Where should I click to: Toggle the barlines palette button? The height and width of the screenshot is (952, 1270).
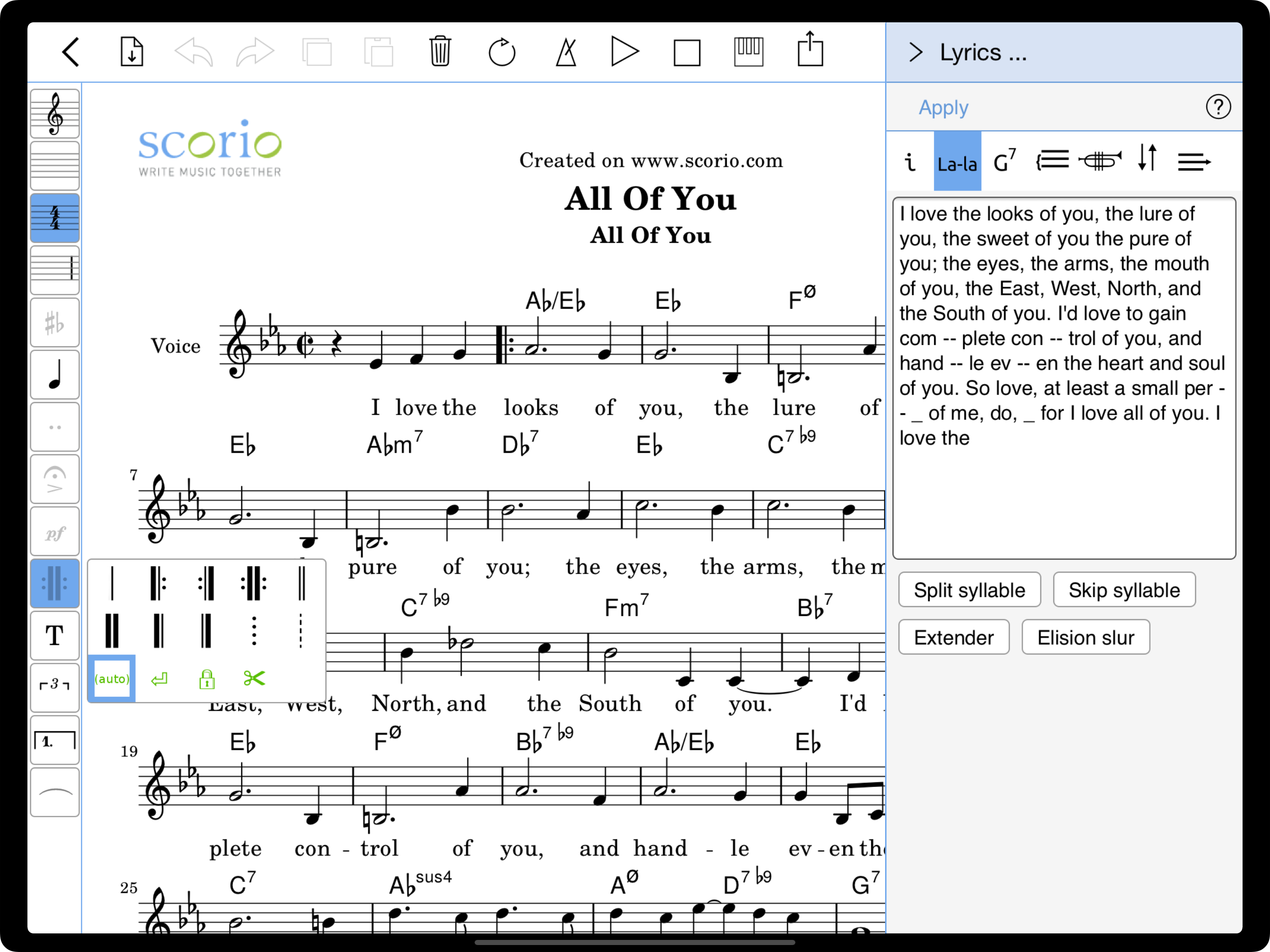point(54,584)
